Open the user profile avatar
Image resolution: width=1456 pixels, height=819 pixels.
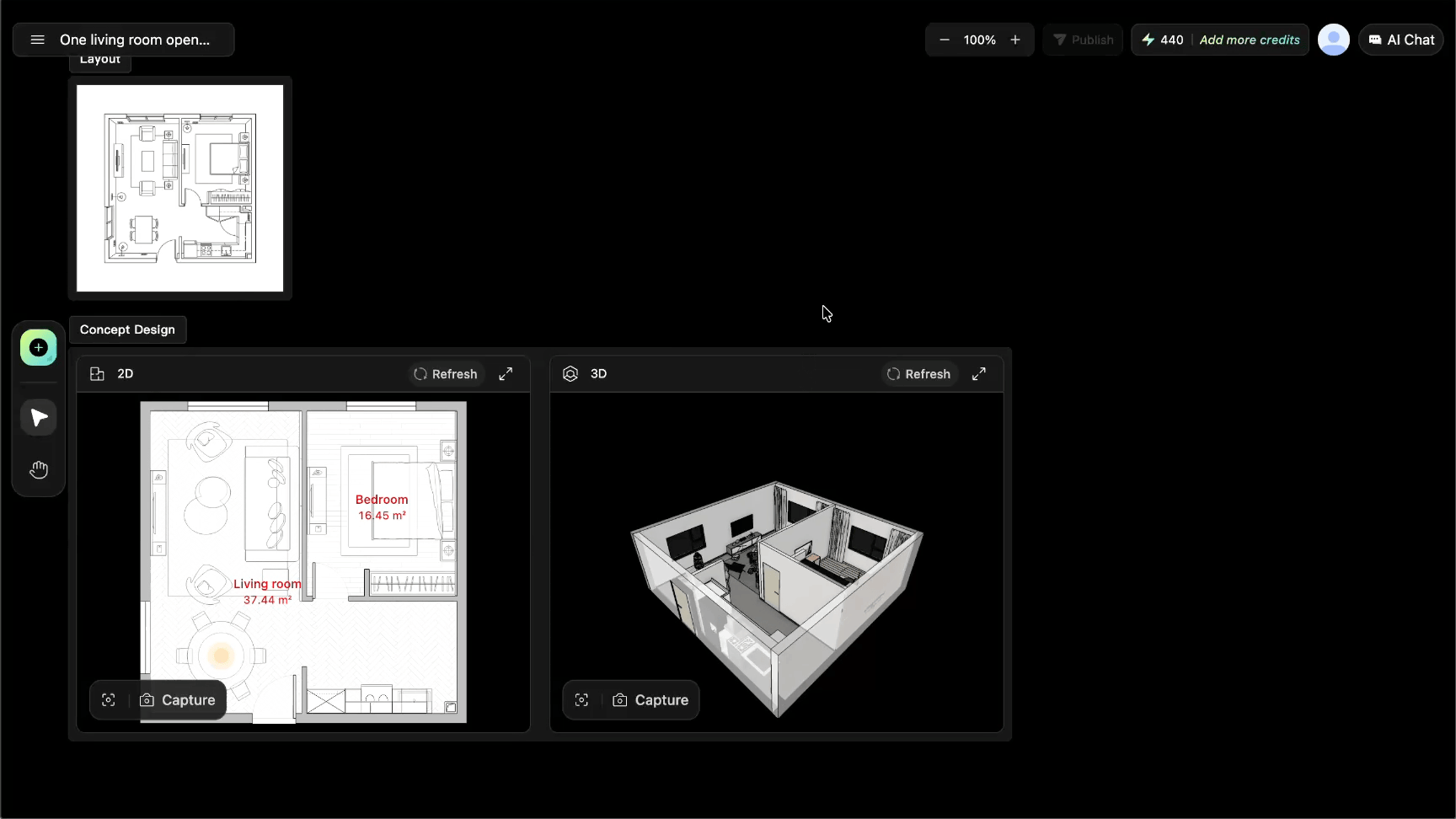coord(1334,40)
